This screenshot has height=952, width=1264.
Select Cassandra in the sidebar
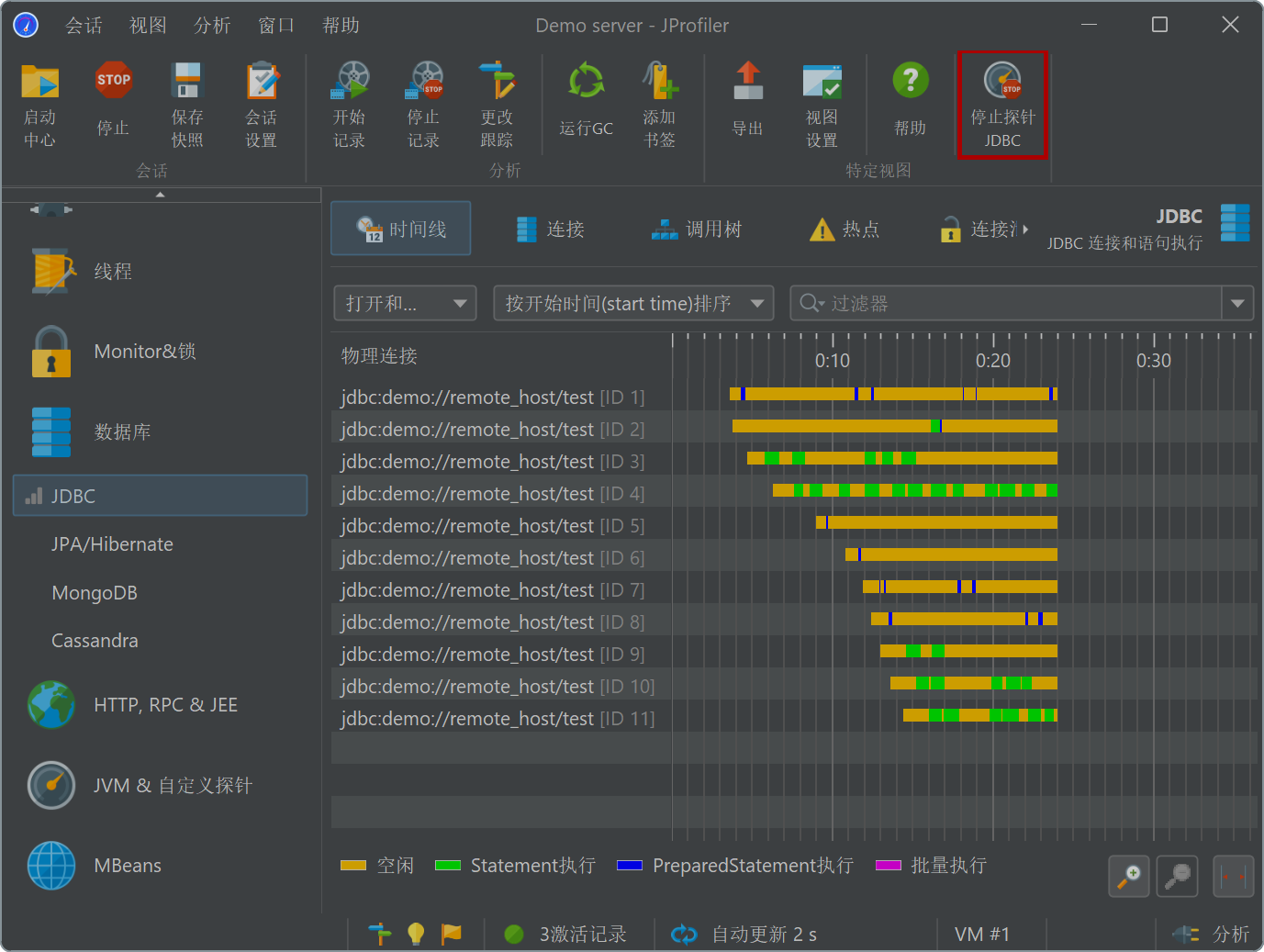(x=95, y=641)
